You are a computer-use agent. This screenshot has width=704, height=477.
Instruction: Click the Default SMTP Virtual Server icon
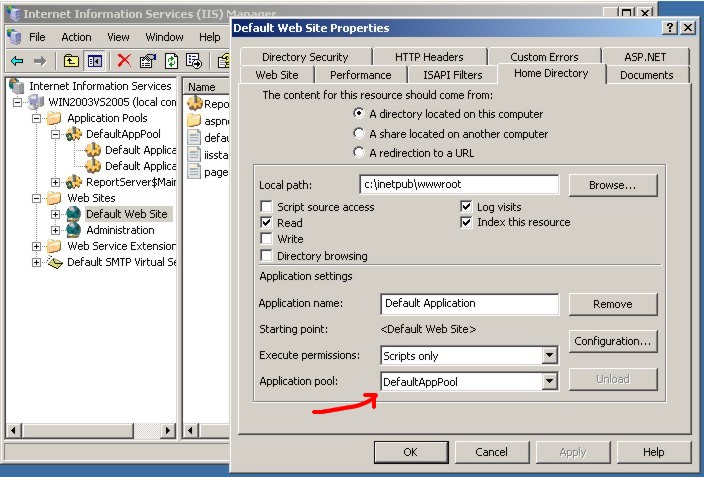pyautogui.click(x=55, y=262)
